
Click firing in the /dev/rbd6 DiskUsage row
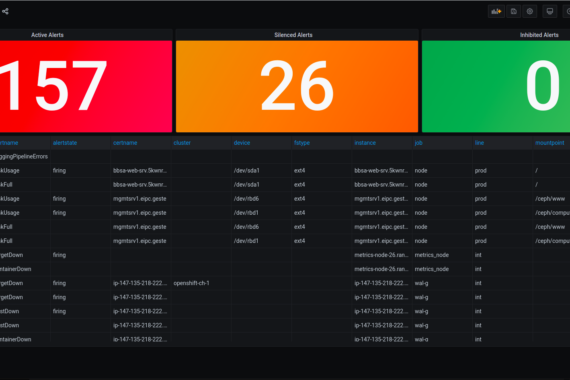coord(59,199)
